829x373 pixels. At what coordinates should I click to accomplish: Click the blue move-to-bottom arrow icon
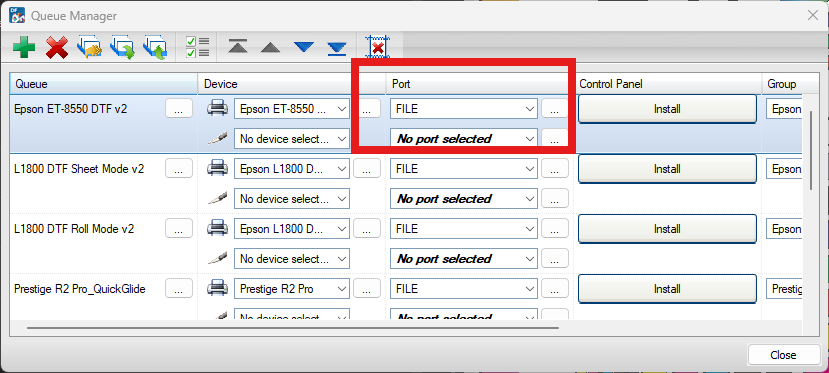(336, 48)
